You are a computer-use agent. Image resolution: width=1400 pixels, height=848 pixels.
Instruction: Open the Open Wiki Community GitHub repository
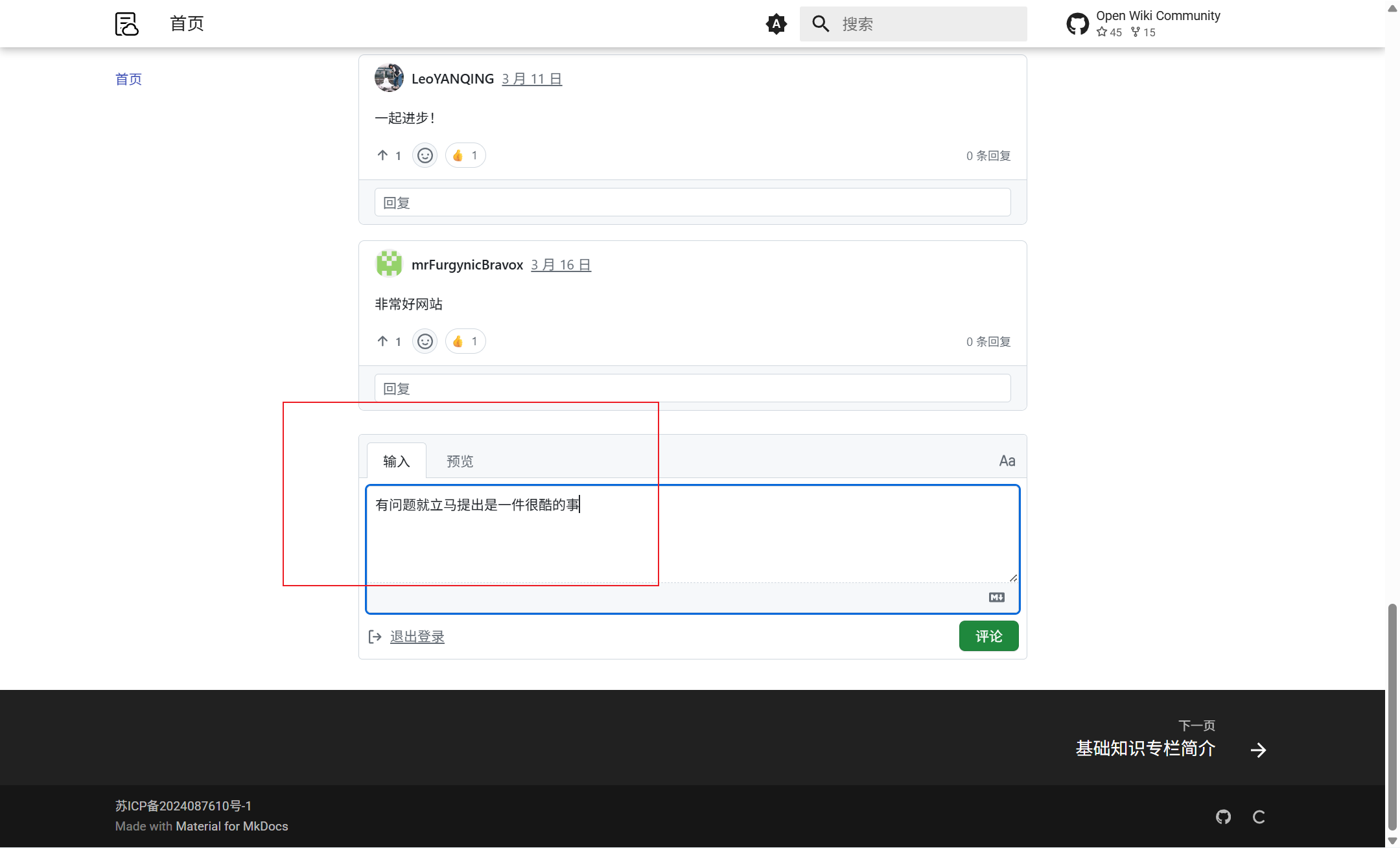click(1144, 23)
